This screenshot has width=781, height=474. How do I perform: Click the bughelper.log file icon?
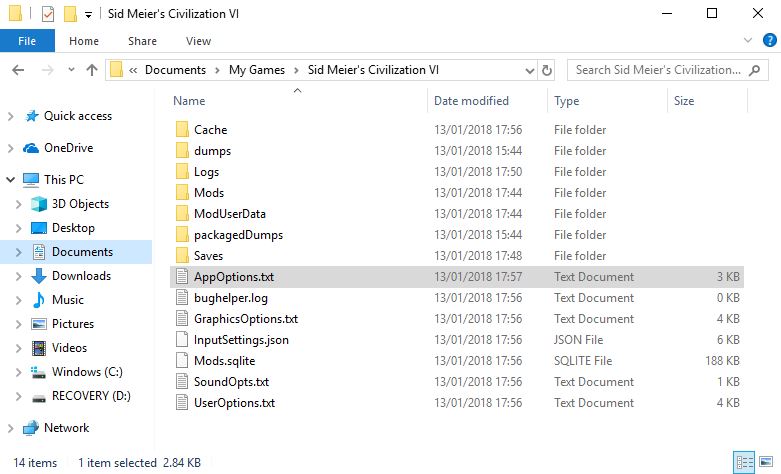pos(182,297)
